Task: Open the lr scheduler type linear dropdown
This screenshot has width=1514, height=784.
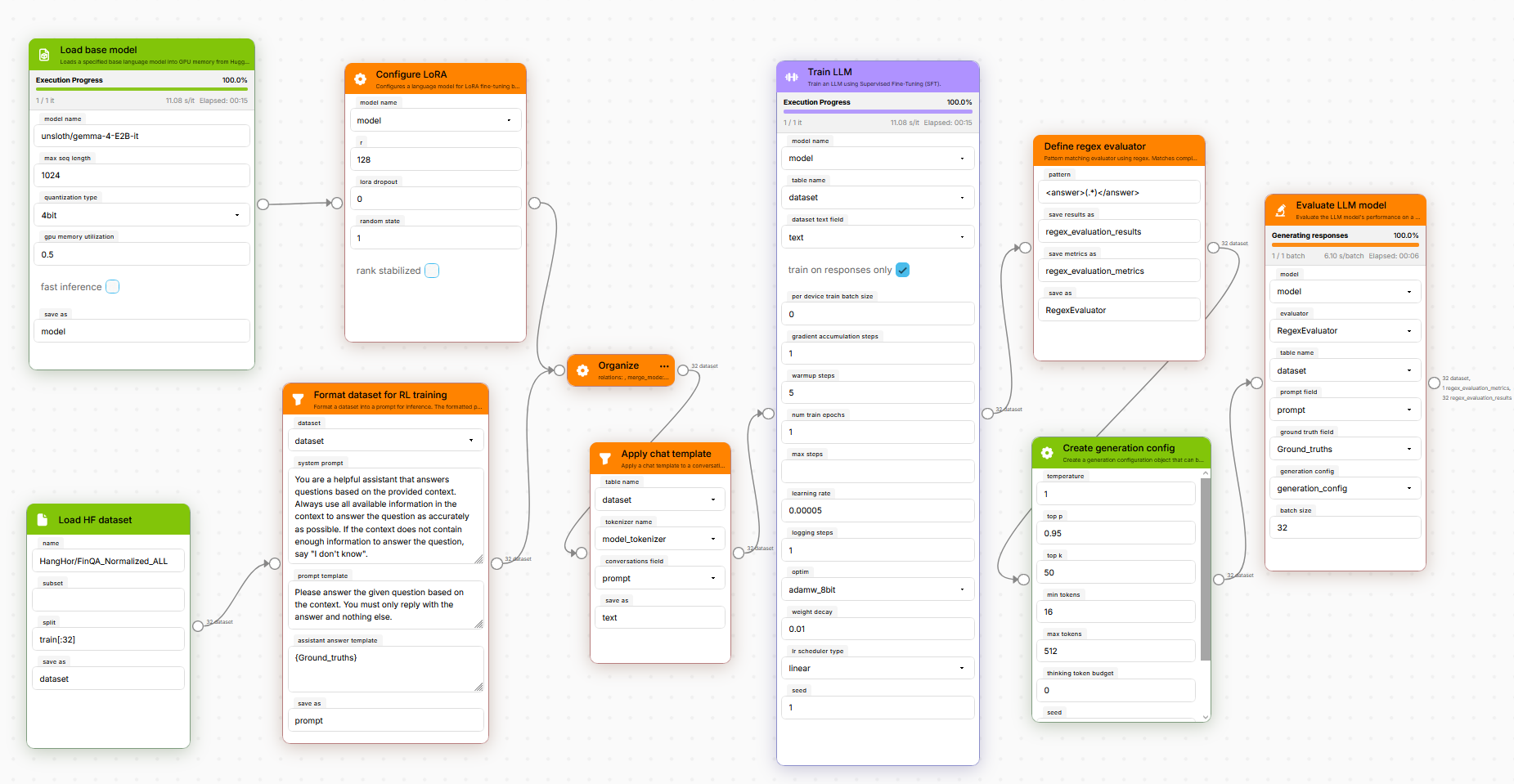Action: tap(878, 668)
